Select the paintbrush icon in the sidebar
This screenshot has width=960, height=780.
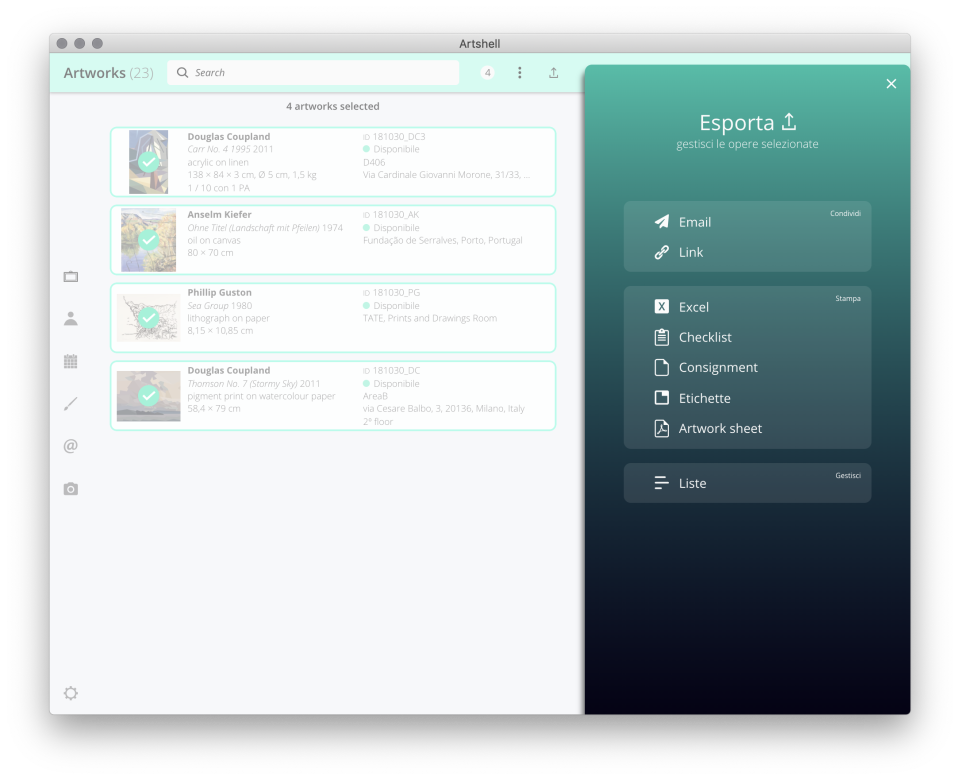point(70,403)
